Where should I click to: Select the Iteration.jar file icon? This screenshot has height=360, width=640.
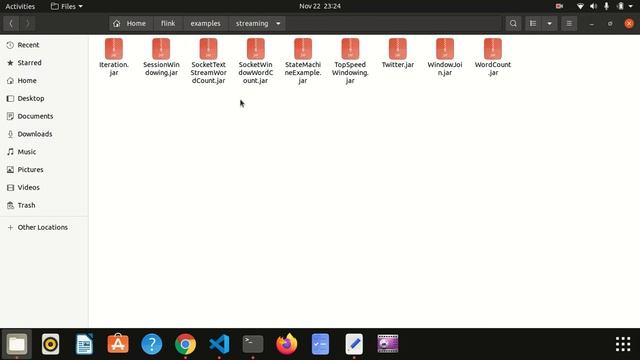pos(114,49)
